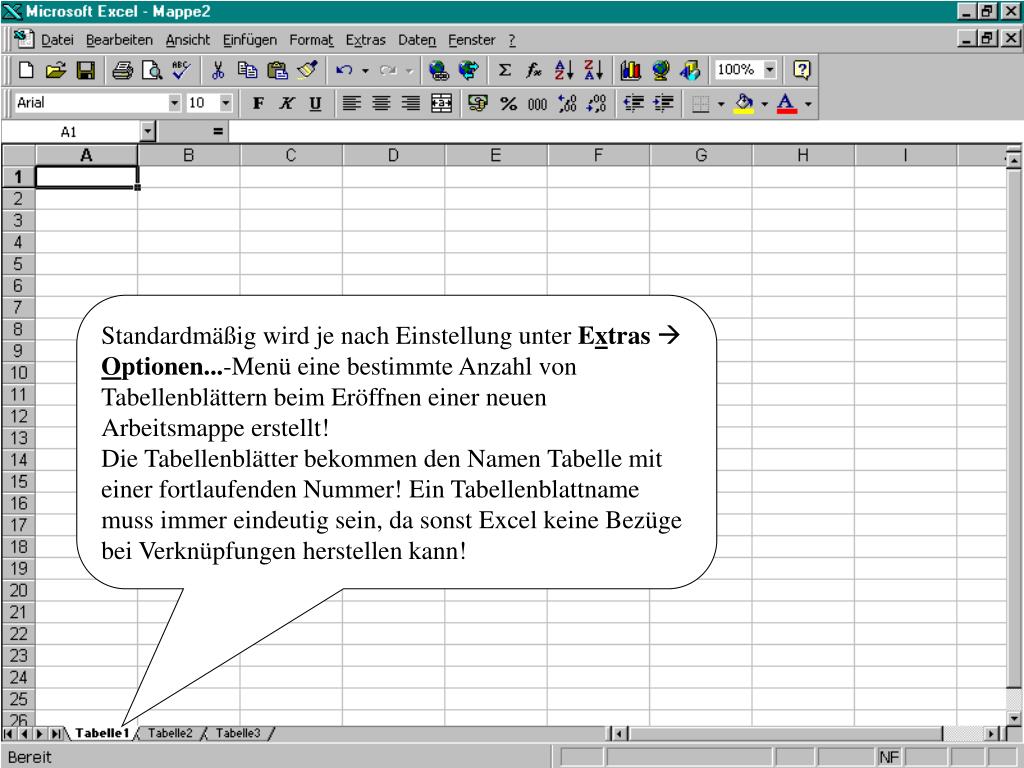This screenshot has height=768, width=1024.
Task: Insert hyperlink globe icon
Action: click(x=439, y=70)
